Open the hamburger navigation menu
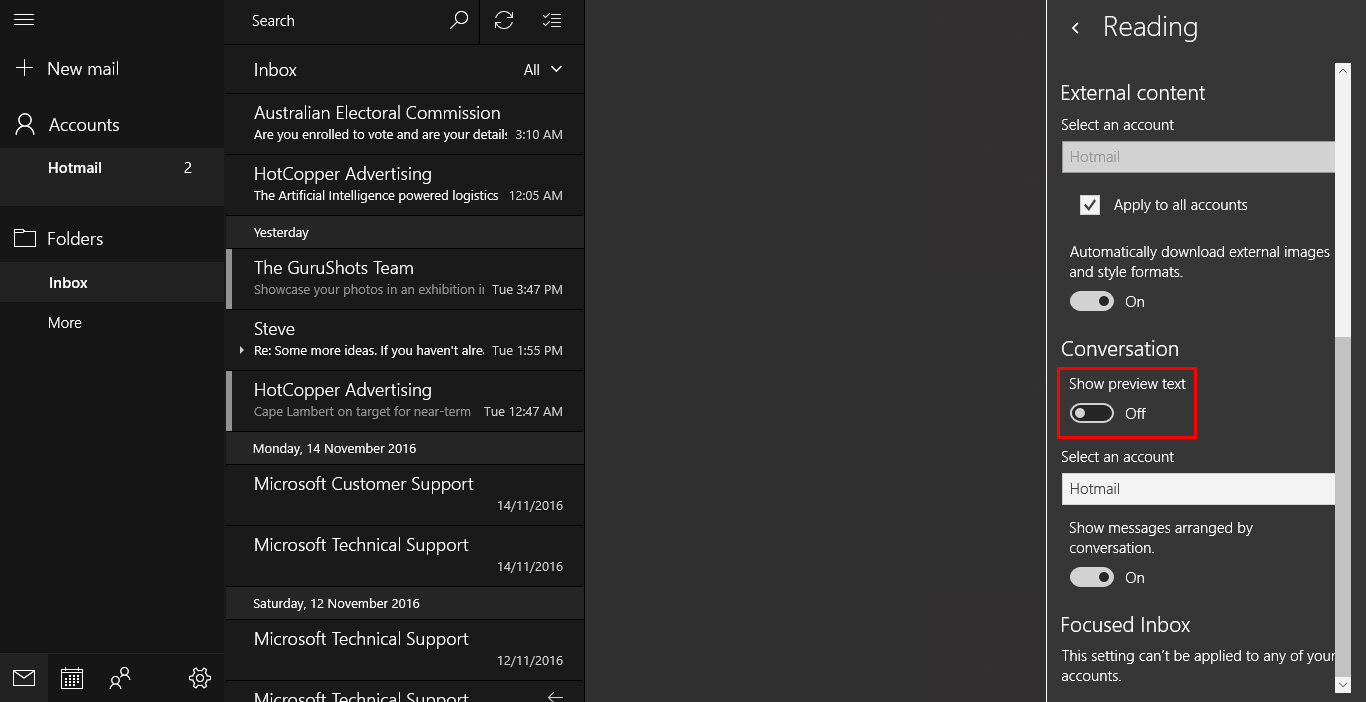The height and width of the screenshot is (702, 1366). [x=24, y=20]
